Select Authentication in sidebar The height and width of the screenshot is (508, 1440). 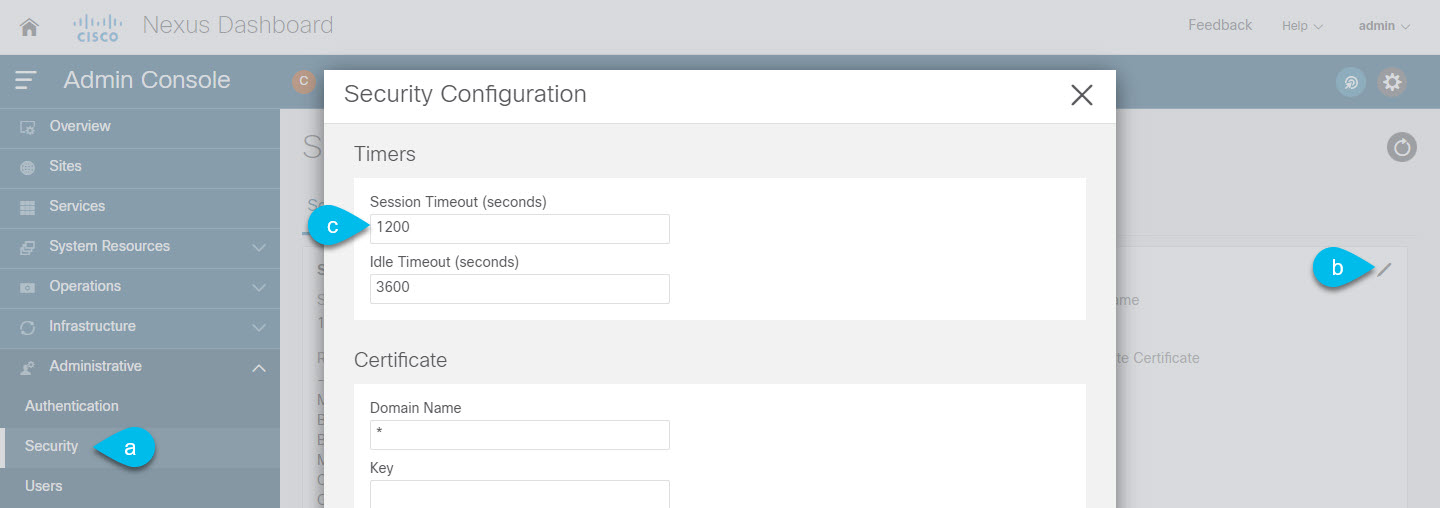(x=72, y=406)
